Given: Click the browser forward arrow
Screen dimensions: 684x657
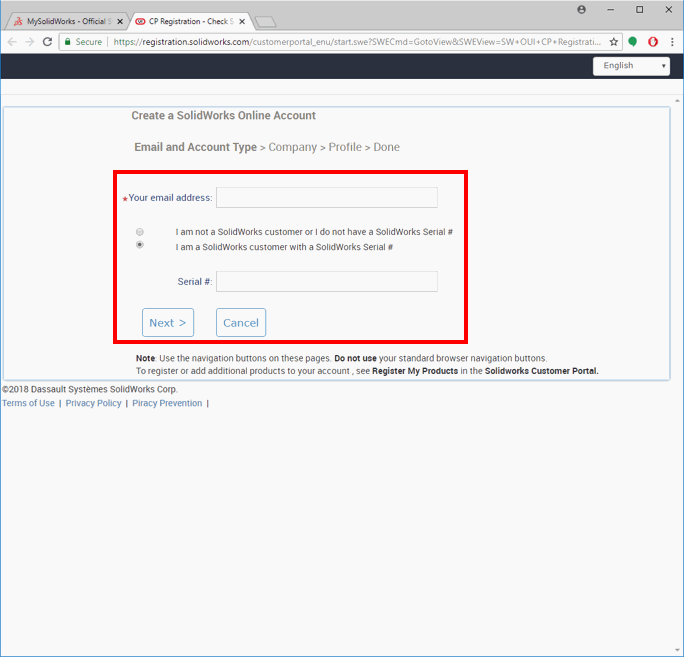Looking at the screenshot, I should pyautogui.click(x=29, y=42).
